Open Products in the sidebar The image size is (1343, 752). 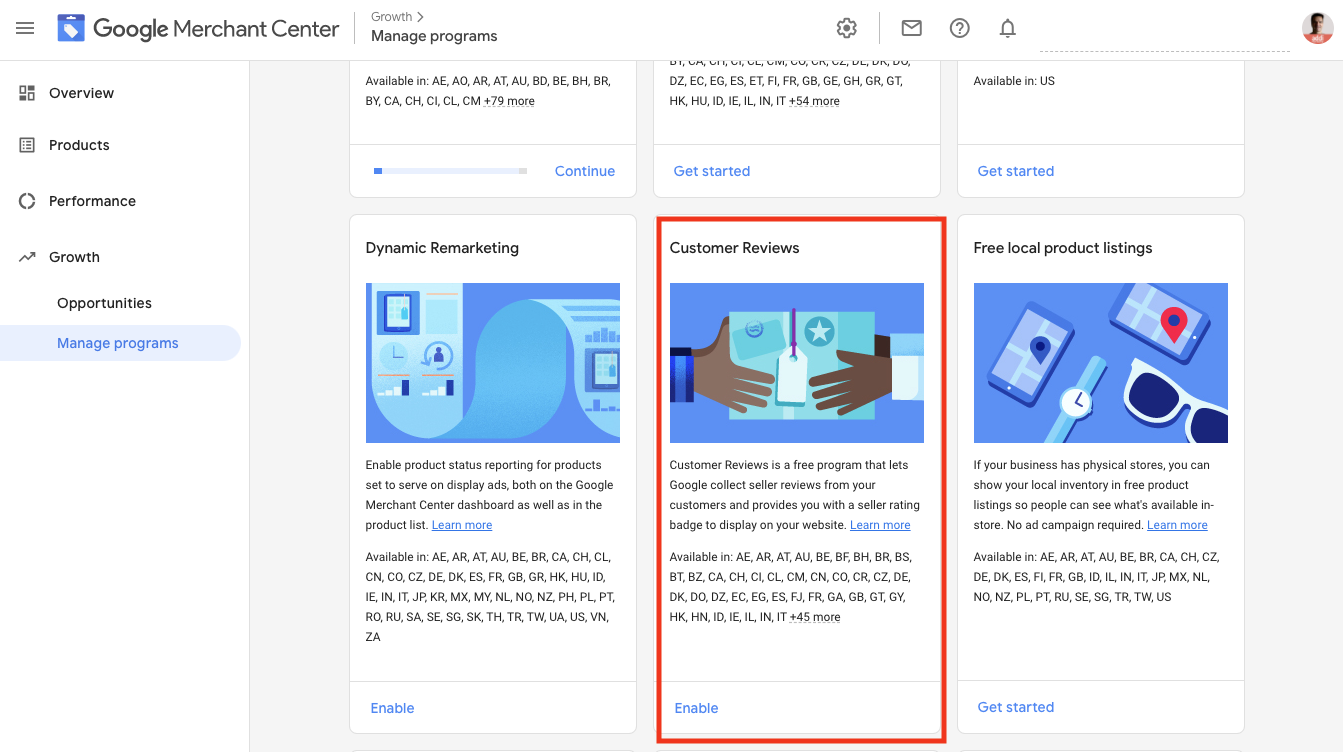tap(79, 145)
